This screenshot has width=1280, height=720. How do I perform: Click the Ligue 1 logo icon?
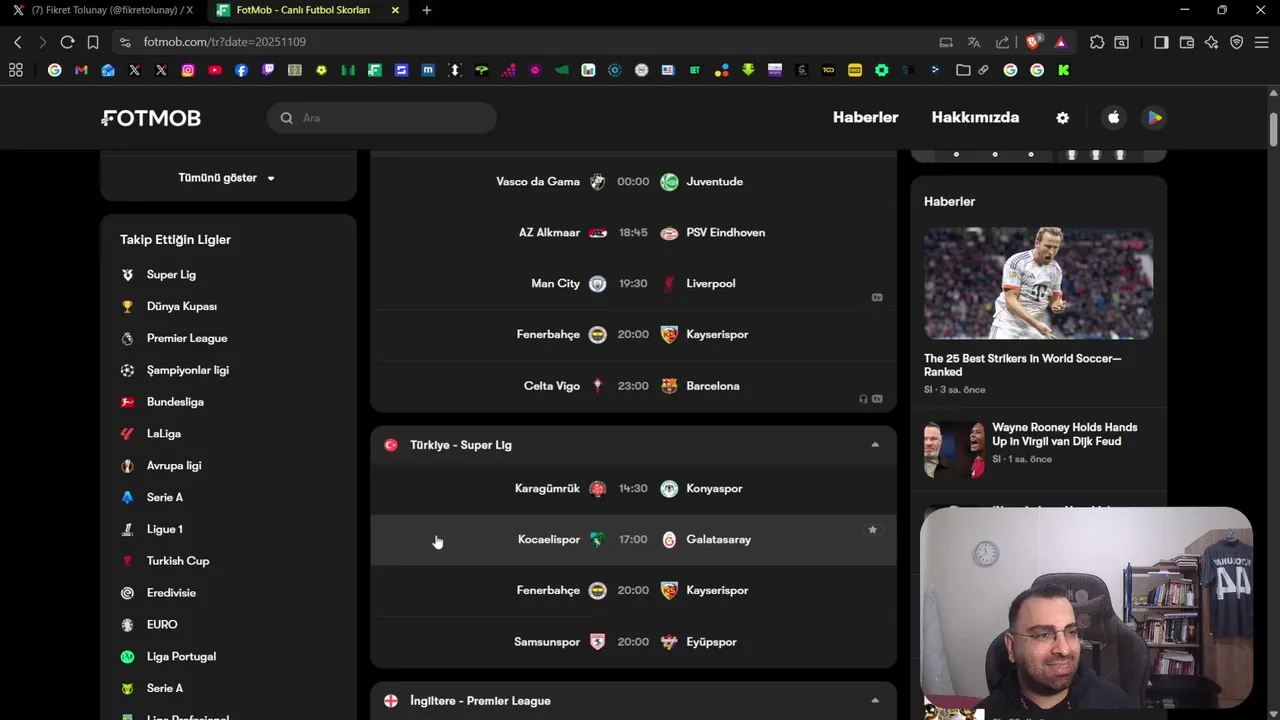pyautogui.click(x=127, y=529)
